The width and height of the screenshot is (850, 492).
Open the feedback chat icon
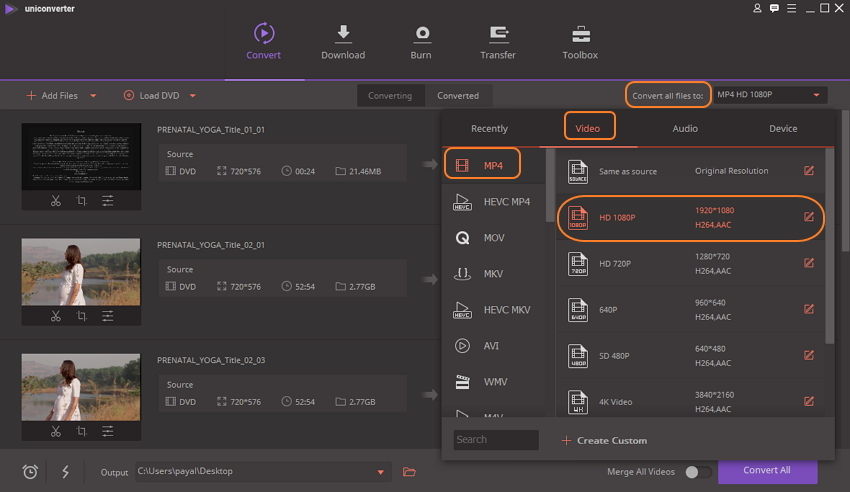point(774,8)
